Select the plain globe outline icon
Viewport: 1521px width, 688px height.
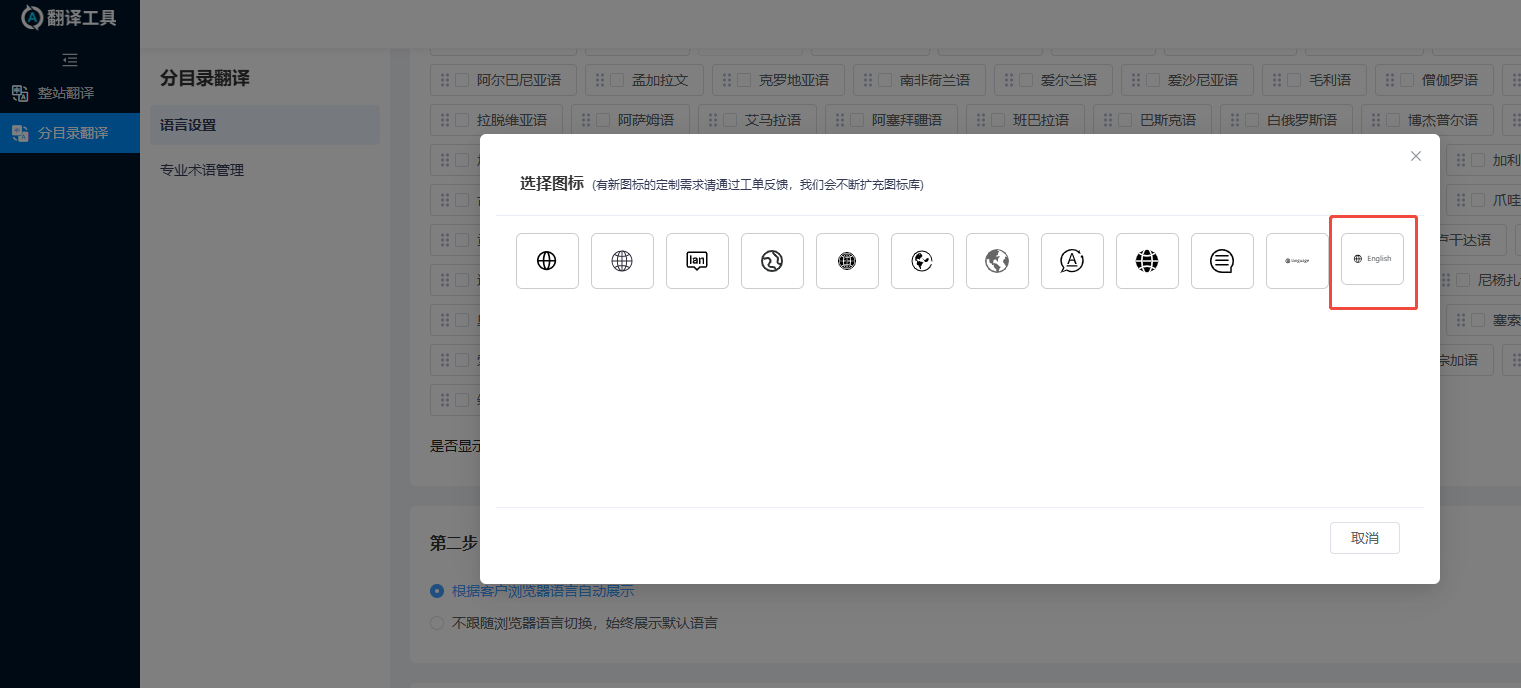pos(547,260)
